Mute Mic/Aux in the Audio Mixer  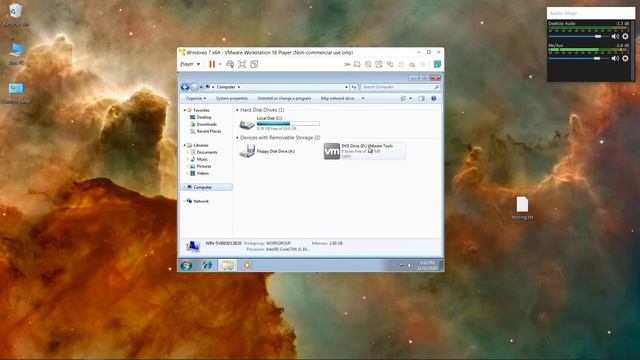tap(615, 58)
